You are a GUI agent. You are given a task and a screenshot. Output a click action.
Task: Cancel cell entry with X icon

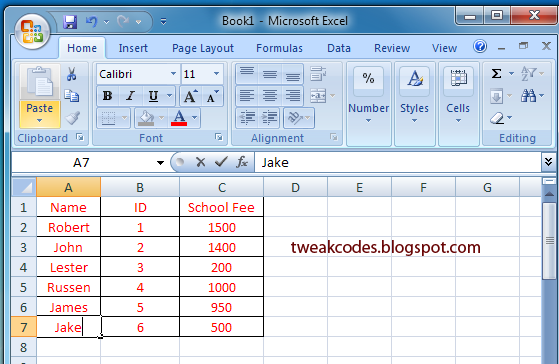click(x=201, y=162)
